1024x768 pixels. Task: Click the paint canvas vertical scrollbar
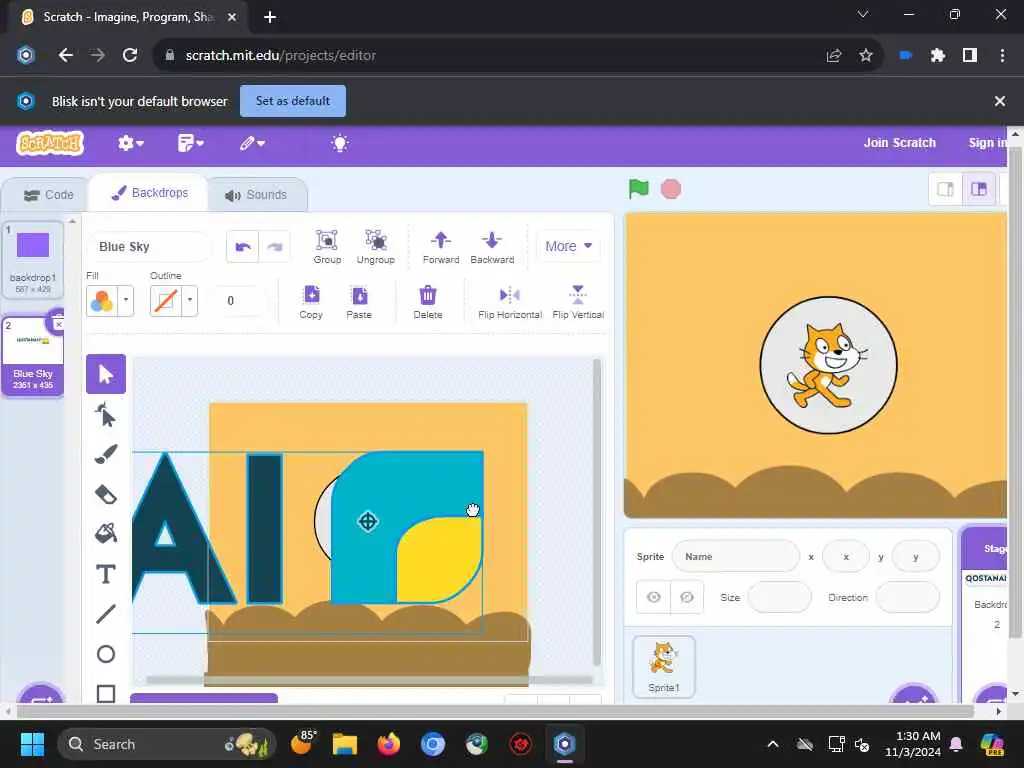pyautogui.click(x=596, y=513)
